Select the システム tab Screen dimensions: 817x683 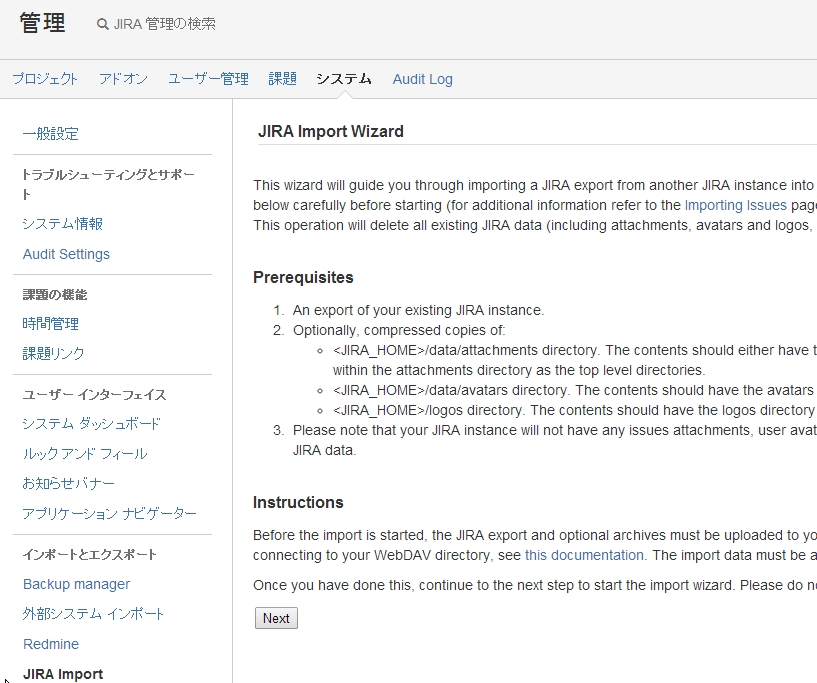click(344, 79)
